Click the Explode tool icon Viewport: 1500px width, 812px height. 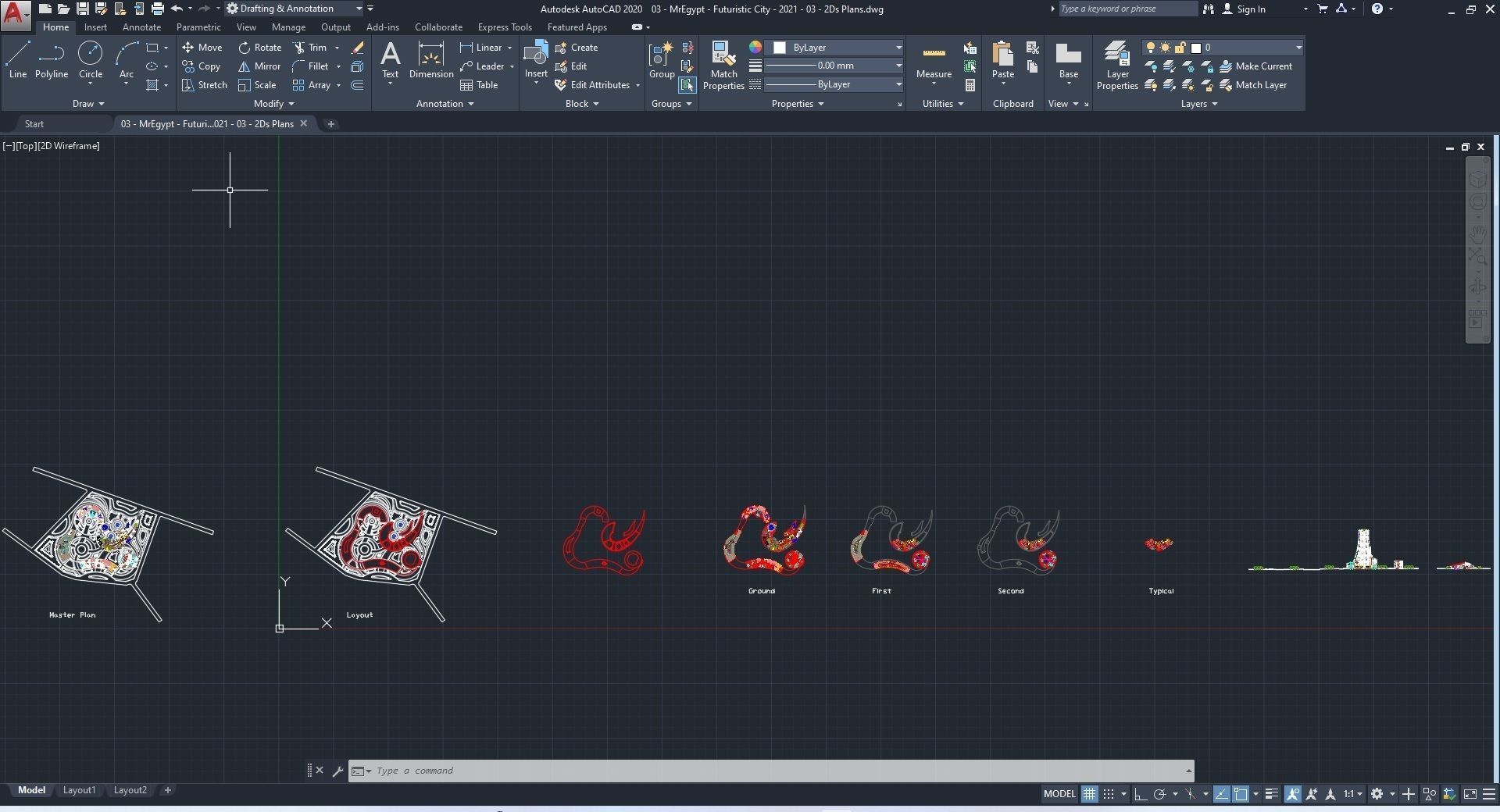click(357, 66)
